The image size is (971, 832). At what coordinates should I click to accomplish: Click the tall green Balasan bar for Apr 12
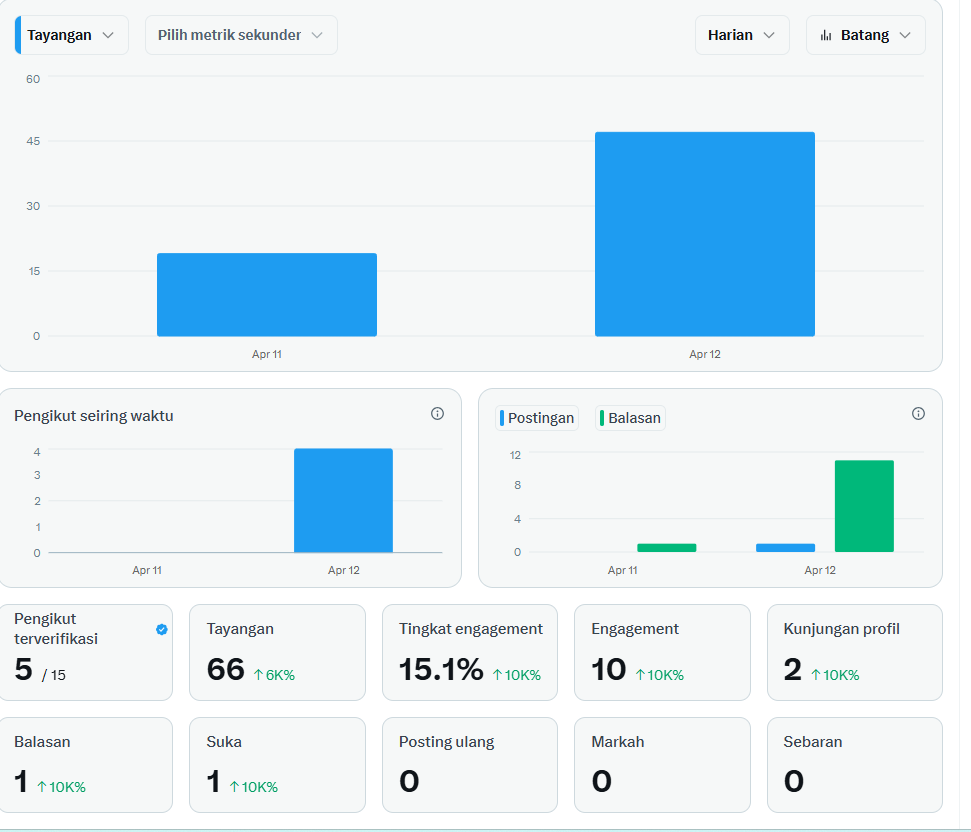coord(864,506)
